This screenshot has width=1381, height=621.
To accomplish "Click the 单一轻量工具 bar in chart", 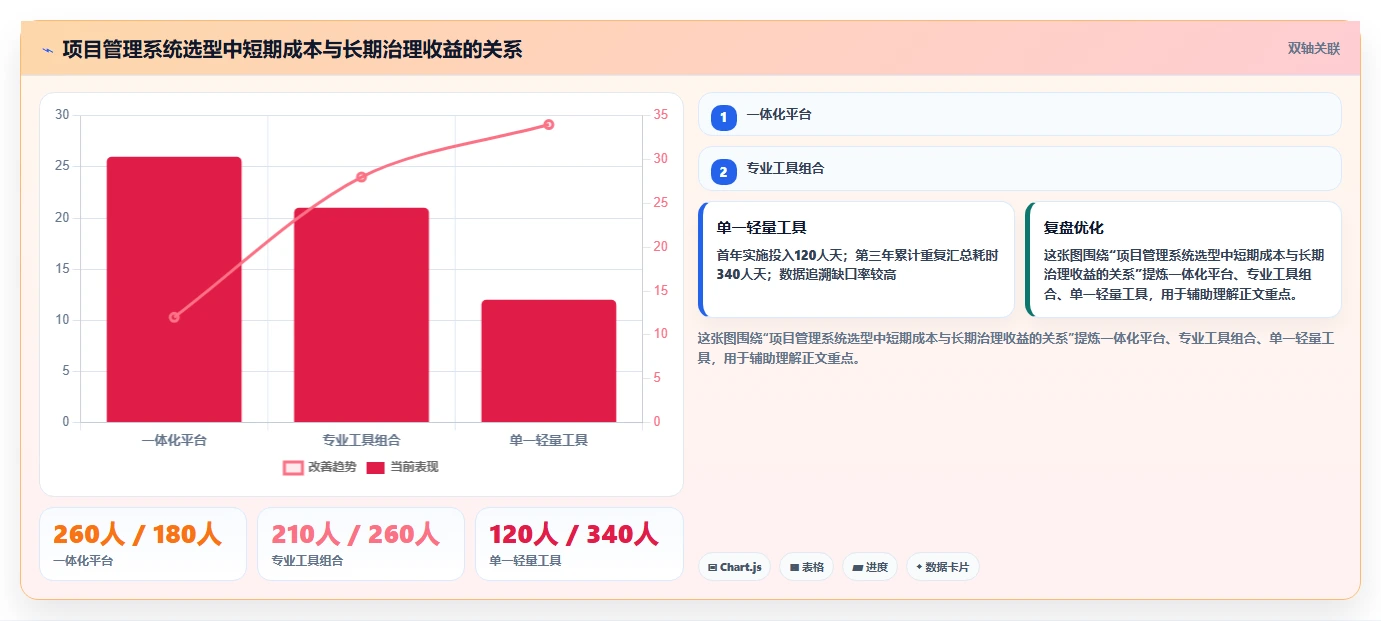I will pyautogui.click(x=548, y=361).
